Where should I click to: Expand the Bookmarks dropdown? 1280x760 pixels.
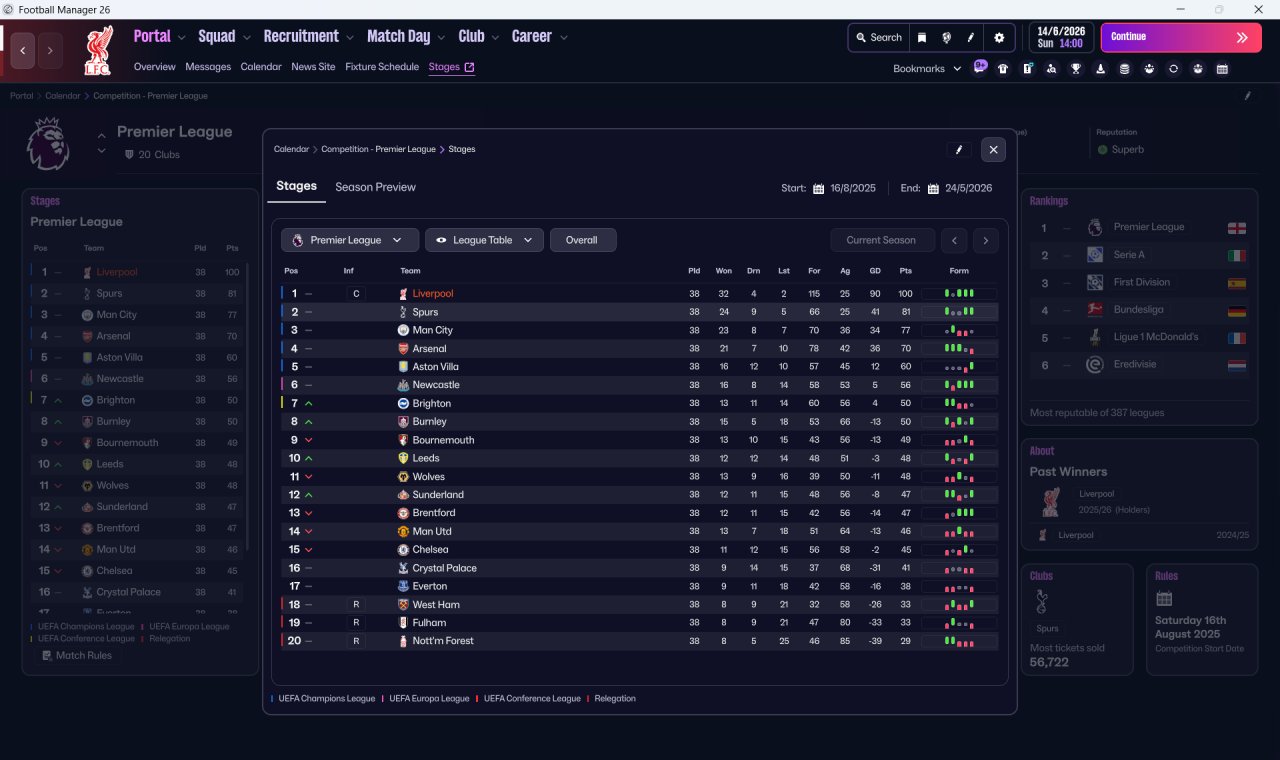click(927, 69)
